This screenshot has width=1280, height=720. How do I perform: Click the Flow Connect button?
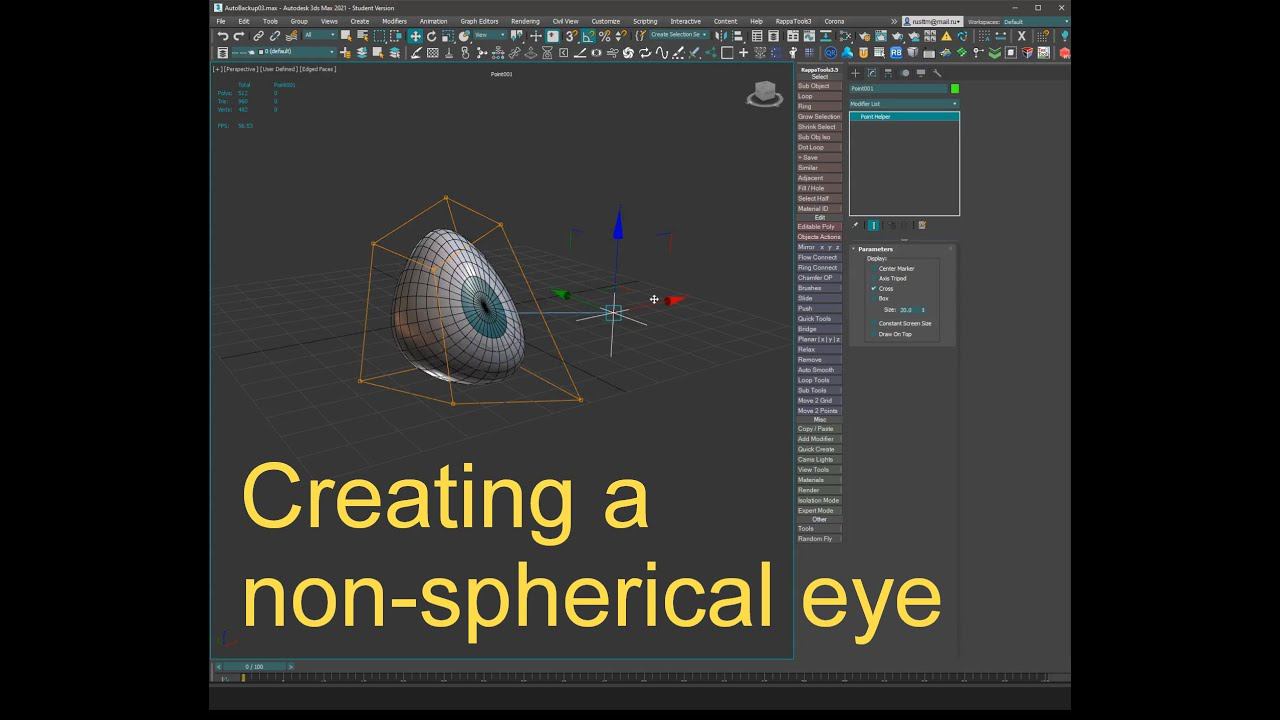point(819,257)
